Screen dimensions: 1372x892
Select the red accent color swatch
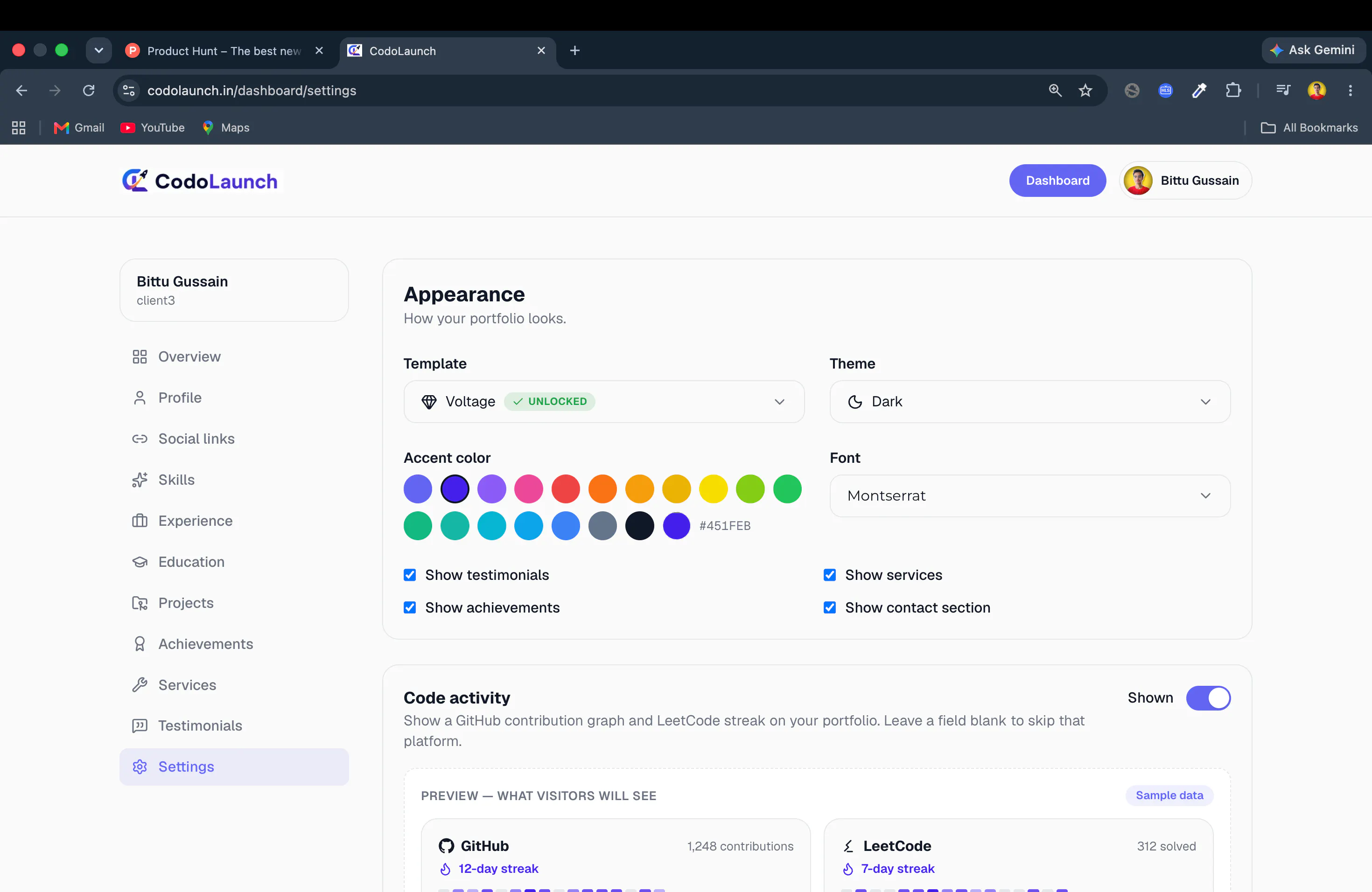(x=566, y=489)
